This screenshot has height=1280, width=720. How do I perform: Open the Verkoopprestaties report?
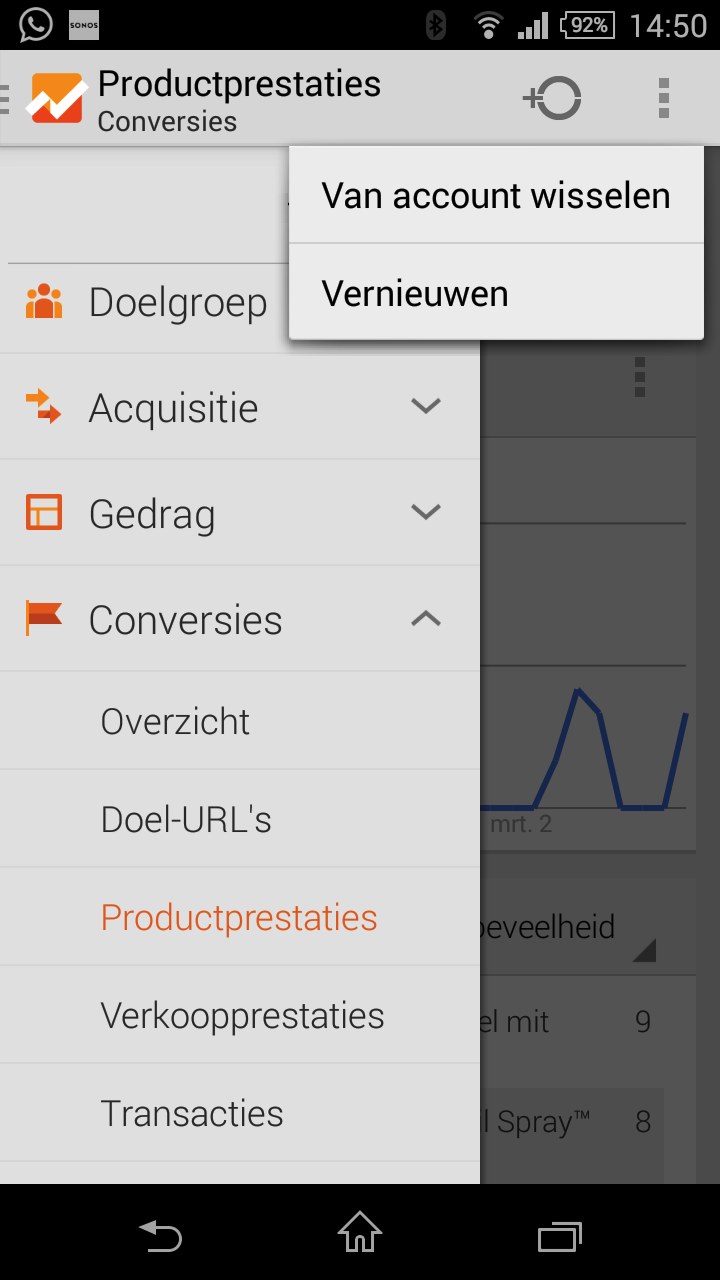coord(243,1016)
